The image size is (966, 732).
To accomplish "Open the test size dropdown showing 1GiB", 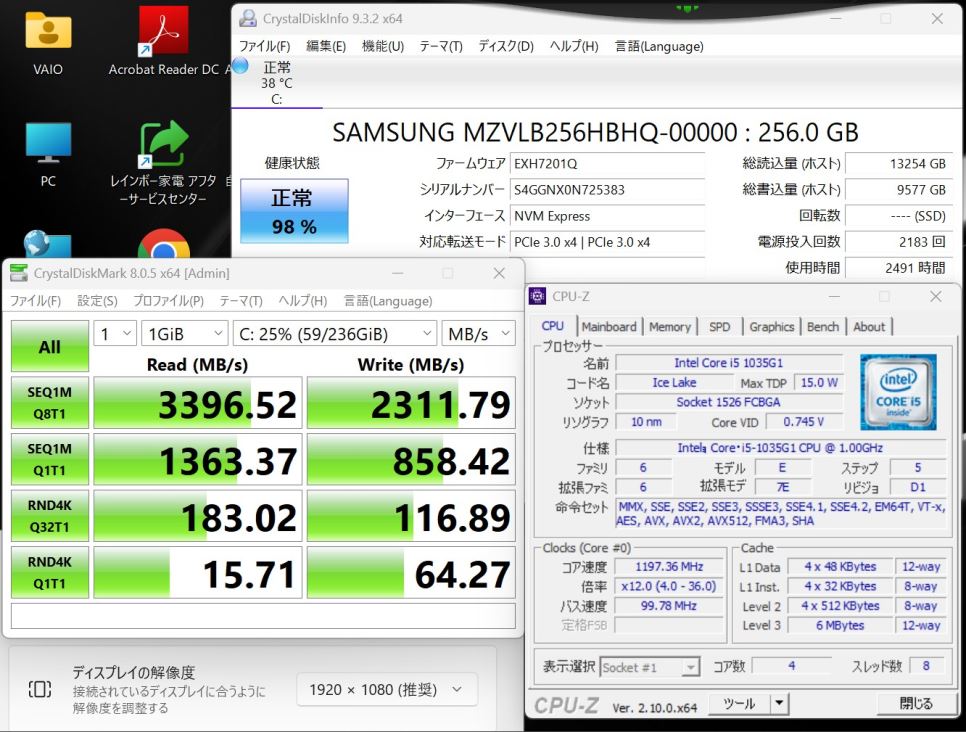I will (x=184, y=334).
